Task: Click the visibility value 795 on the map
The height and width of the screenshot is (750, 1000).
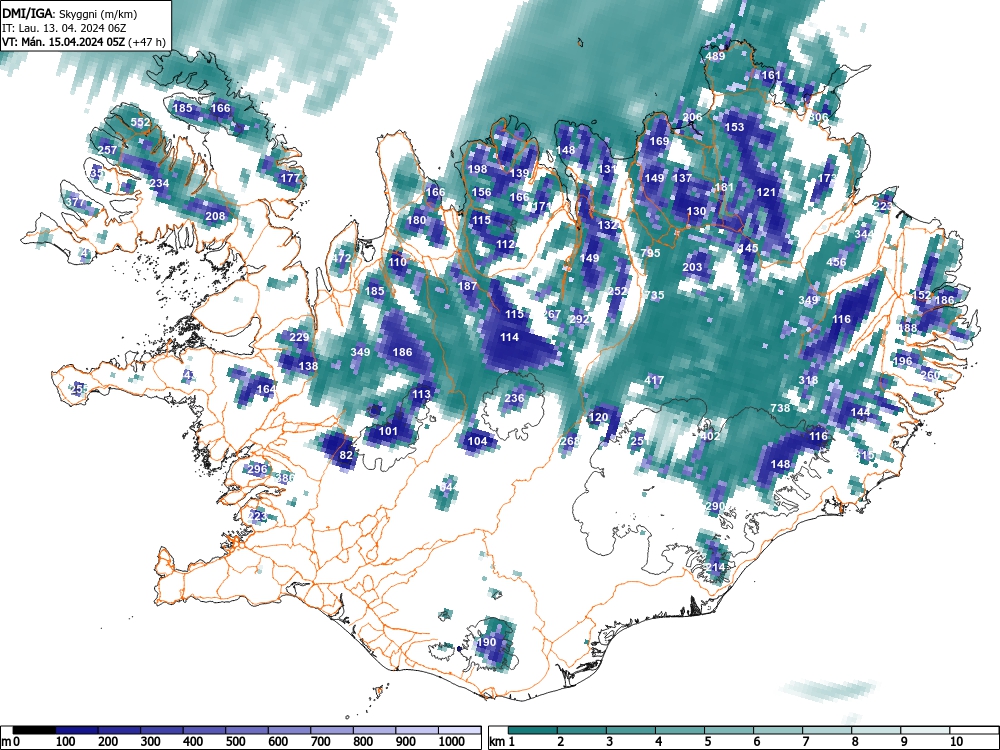Action: tap(650, 253)
